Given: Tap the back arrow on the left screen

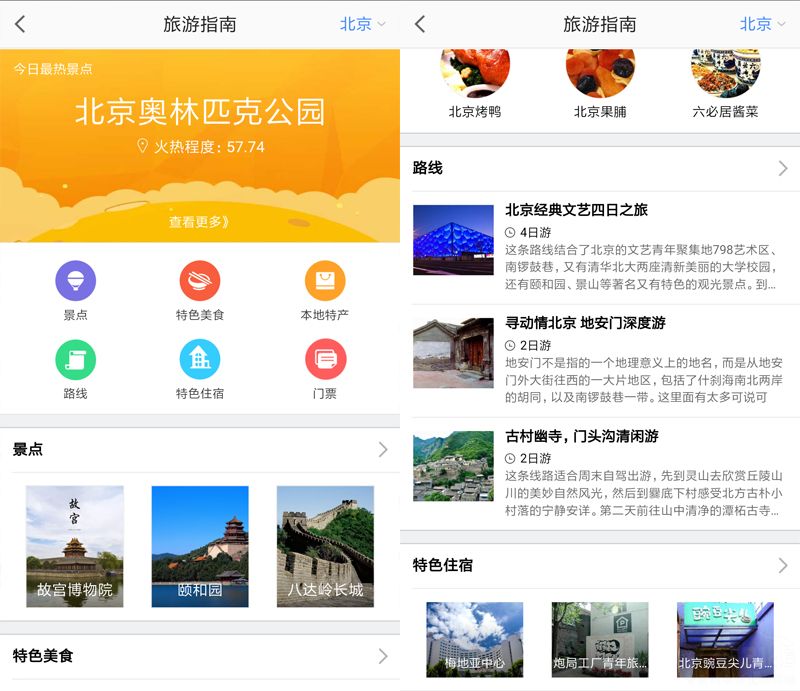Looking at the screenshot, I should 21,23.
